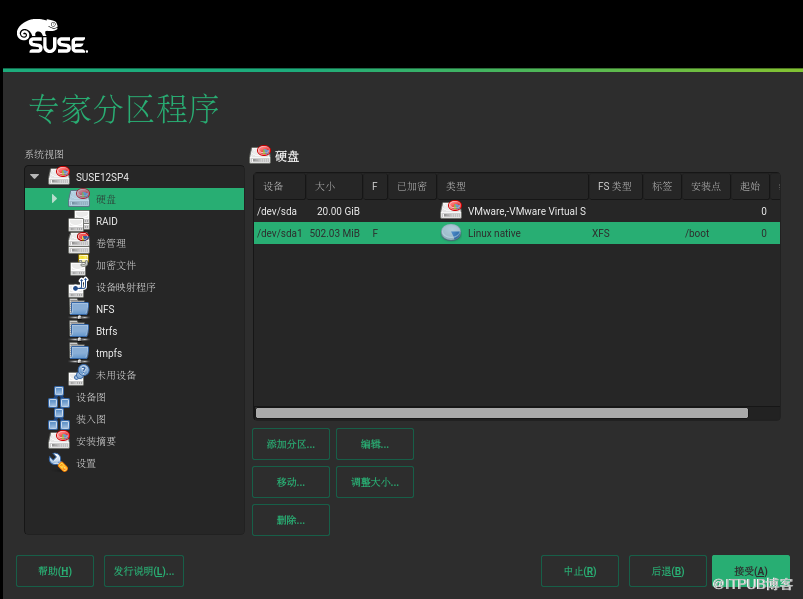
Task: Expand the 硬盘 hard disks tree node
Action: coord(54,199)
